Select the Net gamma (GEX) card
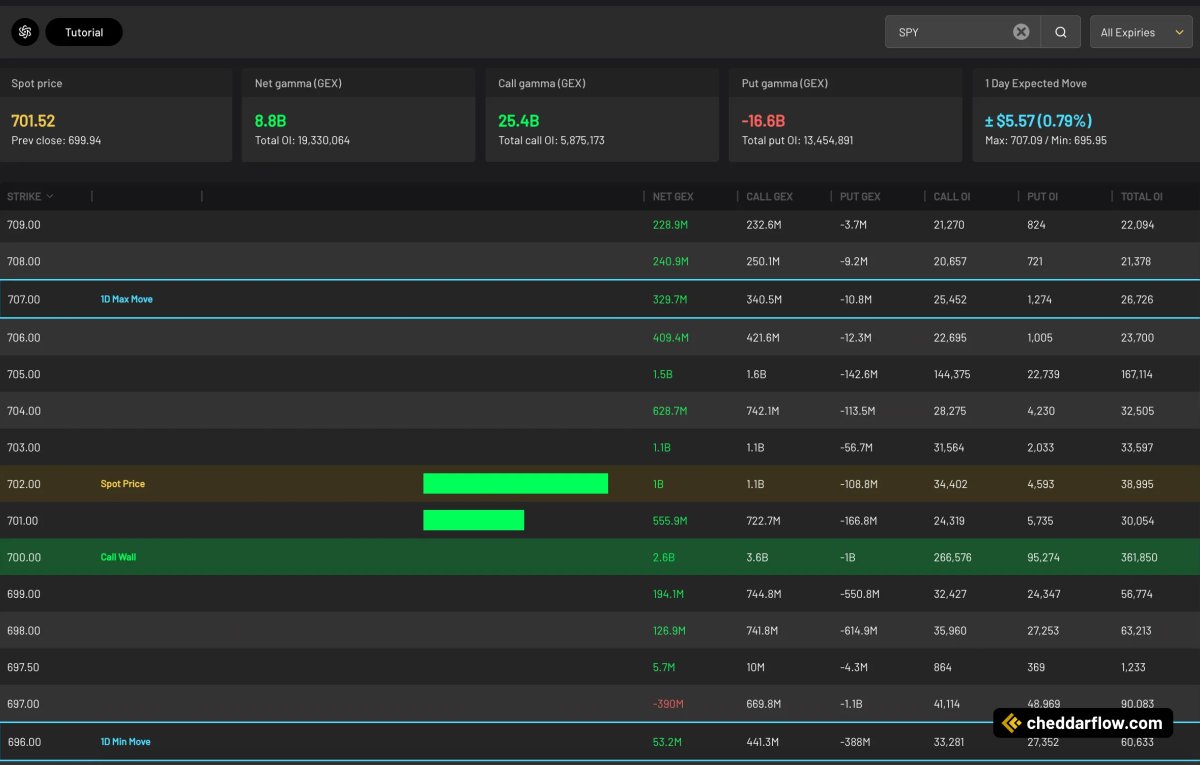Viewport: 1200px width, 765px height. 358,115
